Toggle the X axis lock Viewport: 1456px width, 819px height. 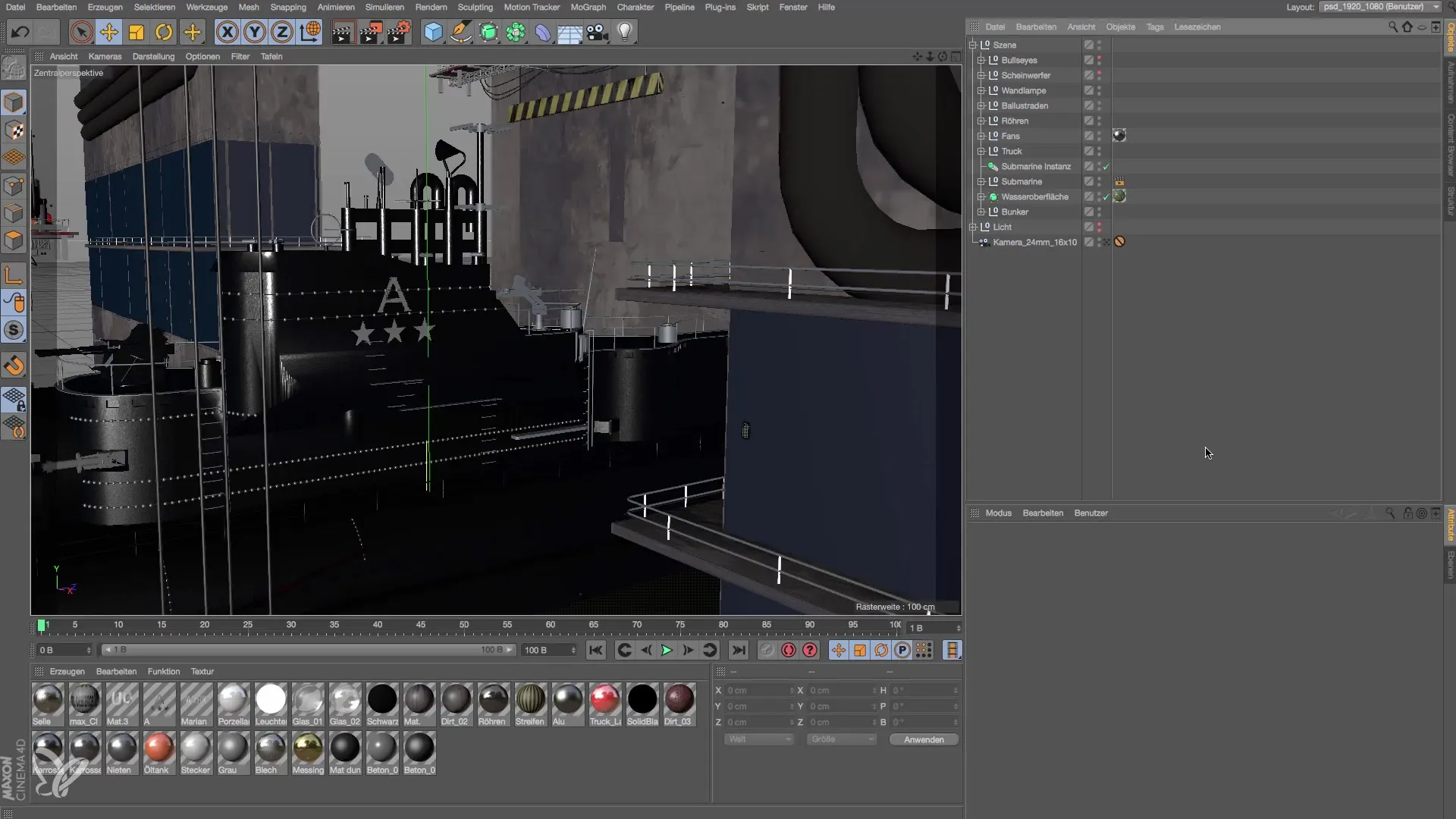tap(227, 32)
